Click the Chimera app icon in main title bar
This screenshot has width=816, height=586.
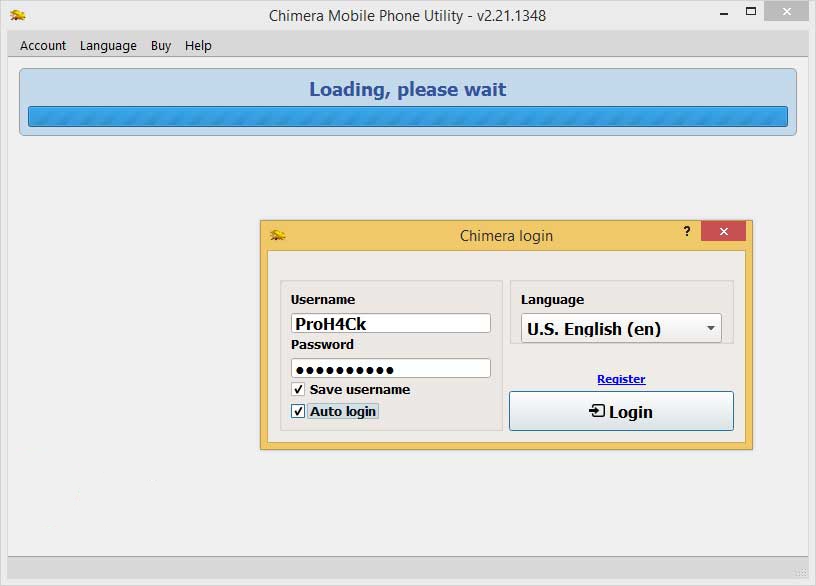tap(18, 15)
